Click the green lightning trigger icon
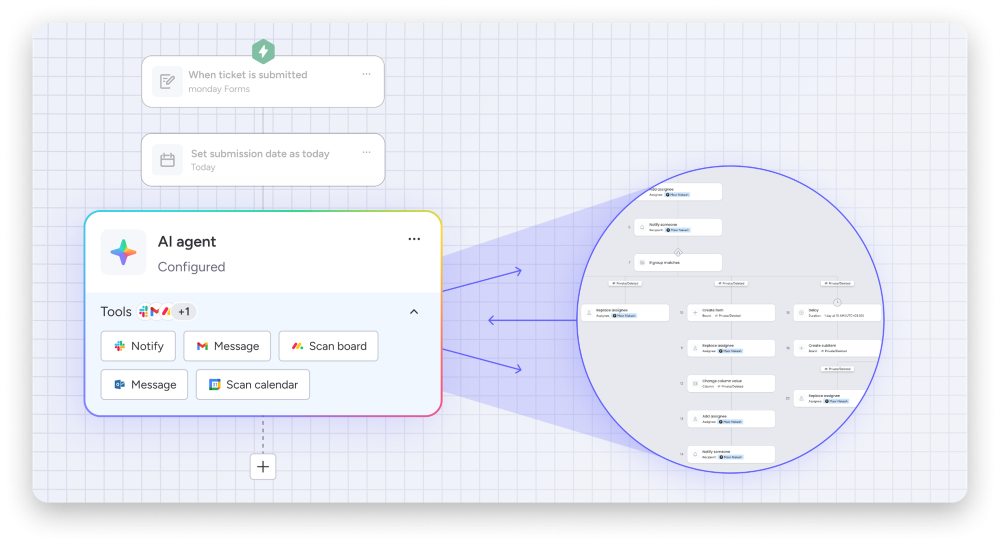This screenshot has width=1000, height=545. click(x=262, y=51)
